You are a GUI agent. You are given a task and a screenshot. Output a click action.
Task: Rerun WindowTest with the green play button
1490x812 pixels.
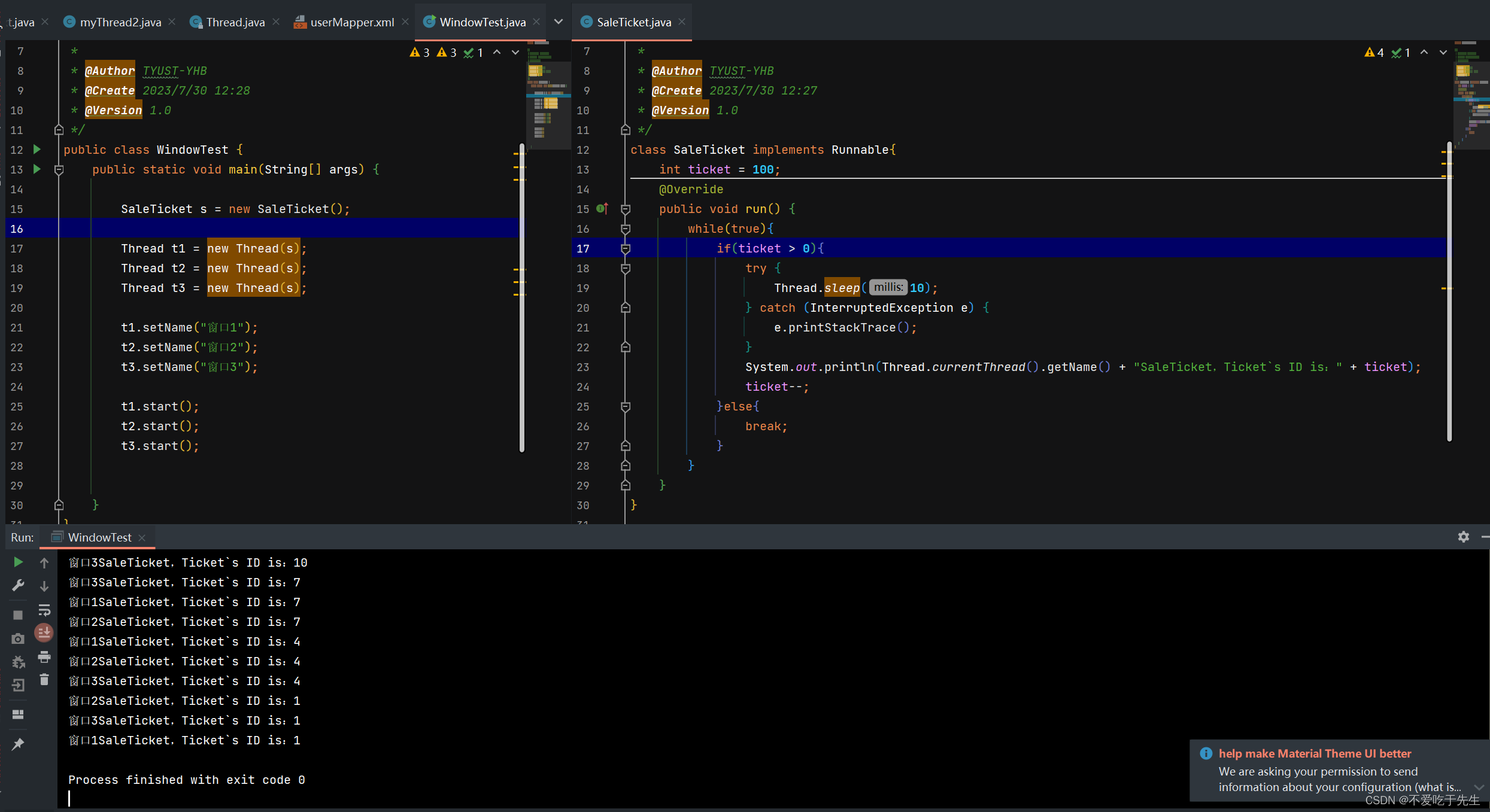click(x=18, y=562)
